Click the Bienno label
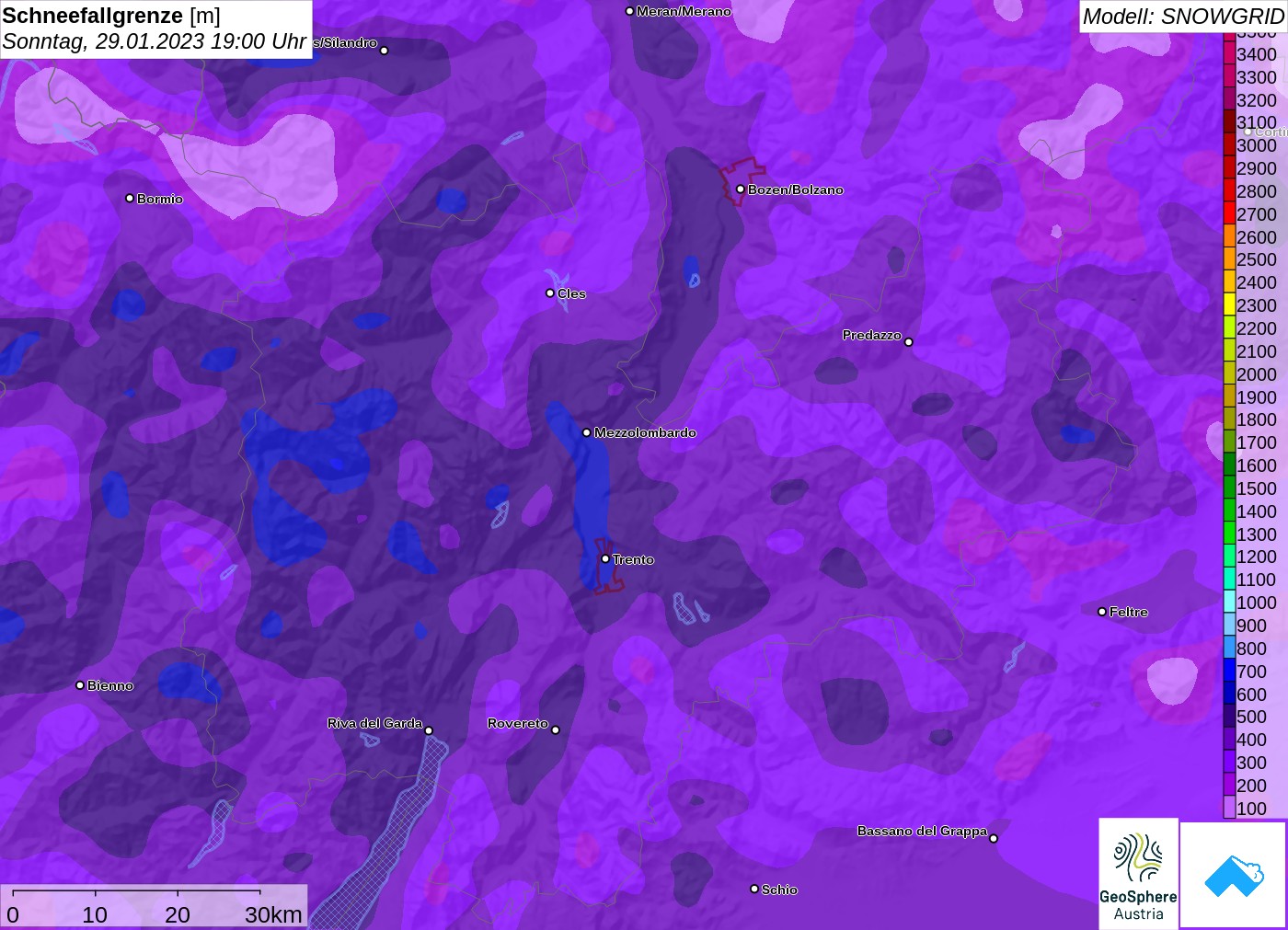The image size is (1288, 930). 109,685
